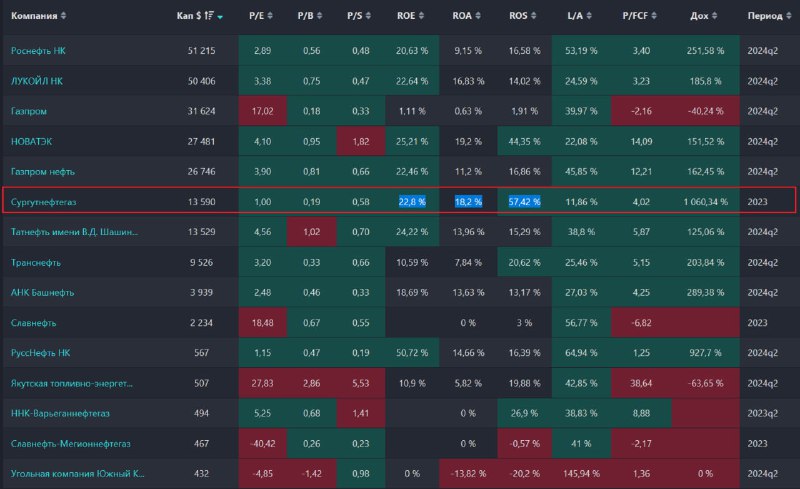The height and width of the screenshot is (489, 800).
Task: Click Газпром P/E cell 17,02
Action: (263, 111)
